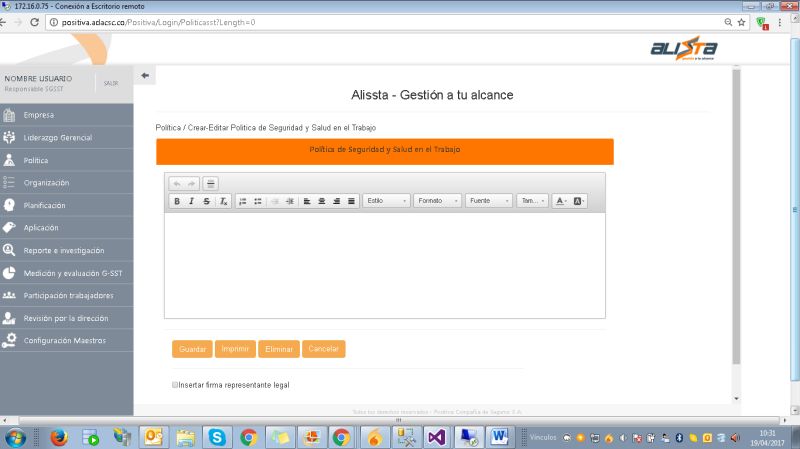Undo the last editor action
800x449 pixels.
[177, 184]
